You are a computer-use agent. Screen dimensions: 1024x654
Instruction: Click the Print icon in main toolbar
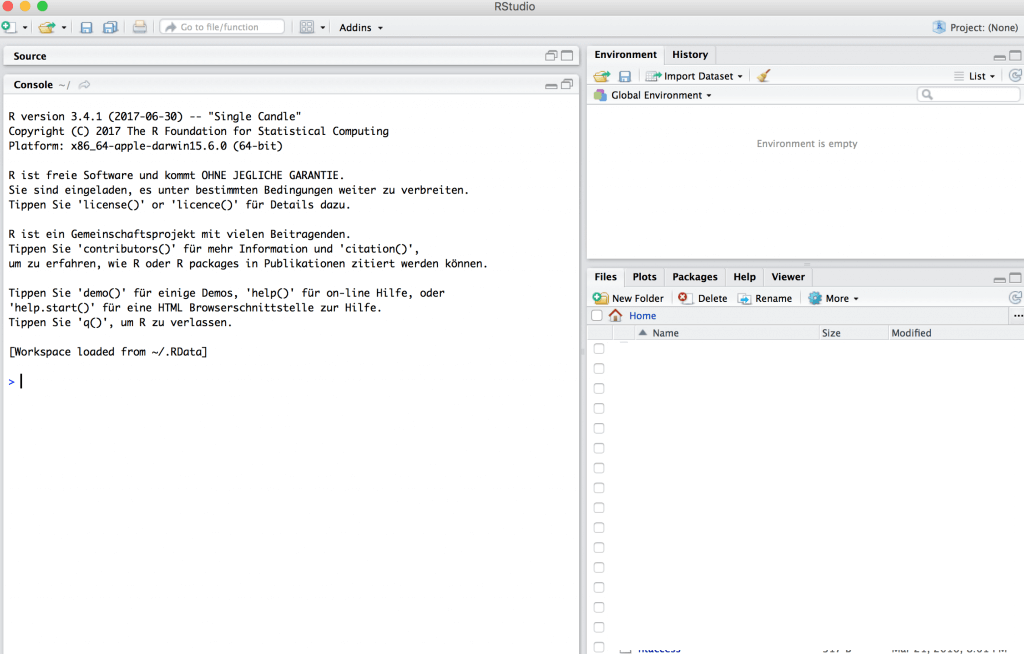click(140, 27)
